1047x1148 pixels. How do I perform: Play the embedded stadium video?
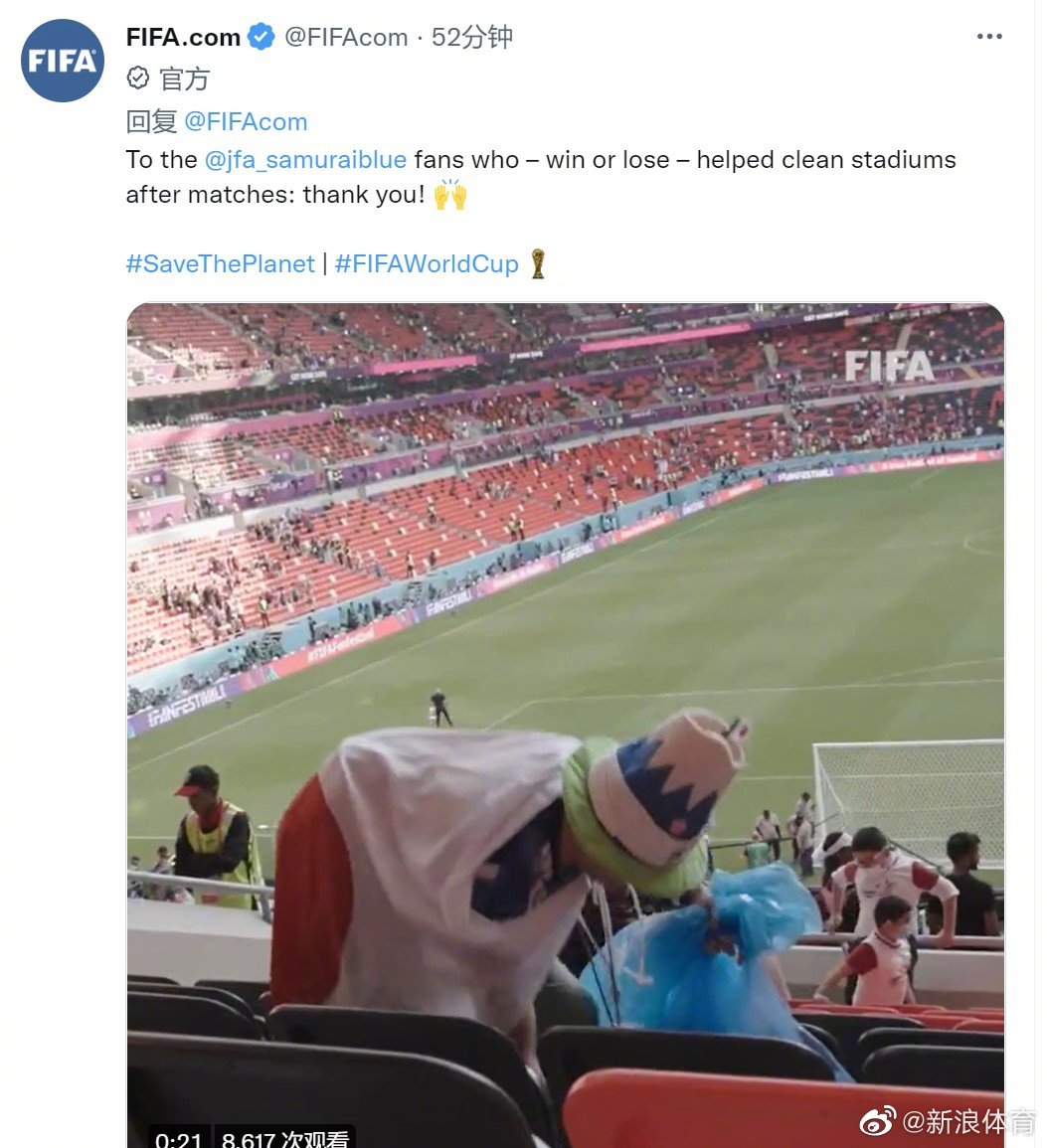(565, 725)
